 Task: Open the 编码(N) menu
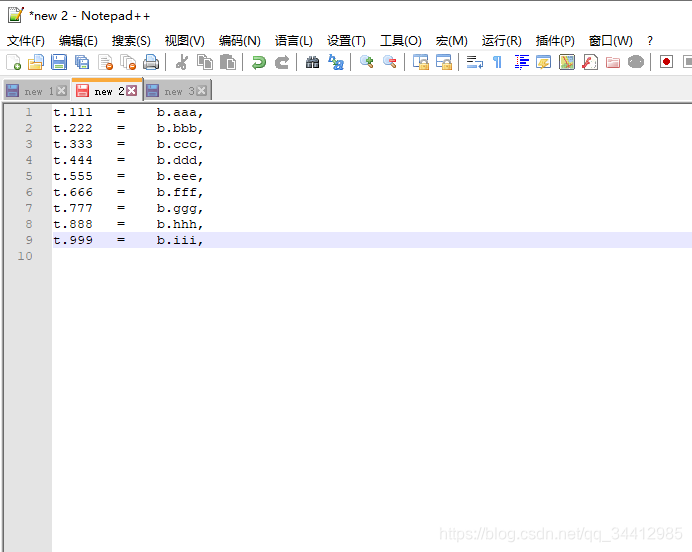240,41
